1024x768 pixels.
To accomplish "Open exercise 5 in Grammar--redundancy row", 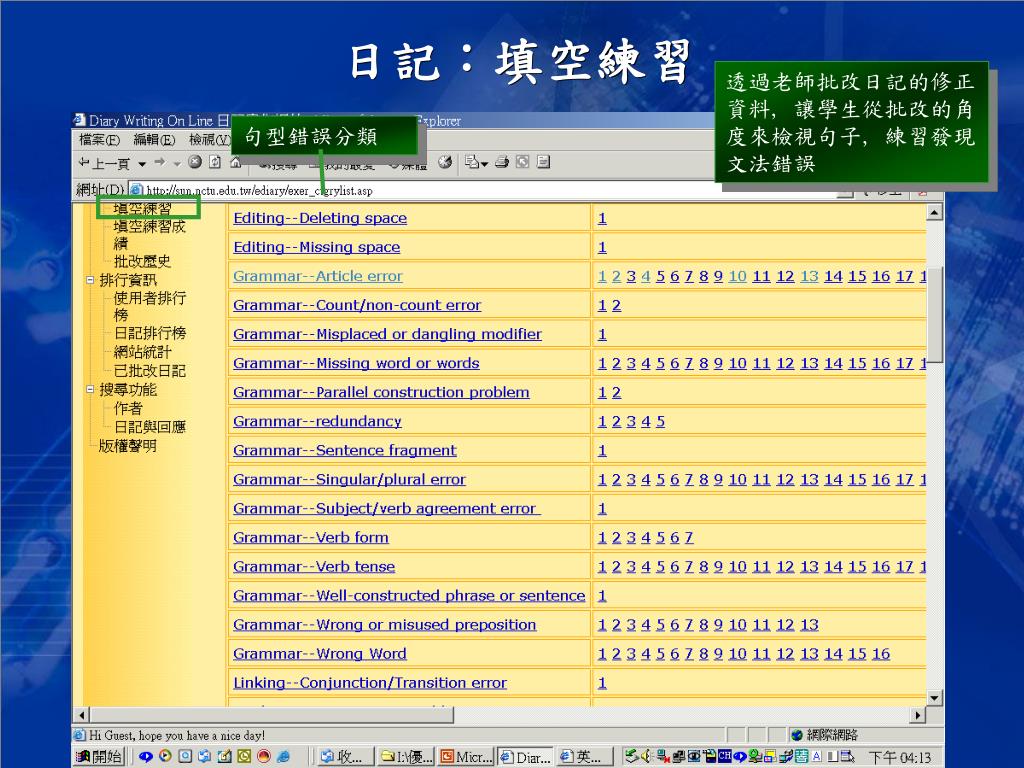I will pos(661,422).
